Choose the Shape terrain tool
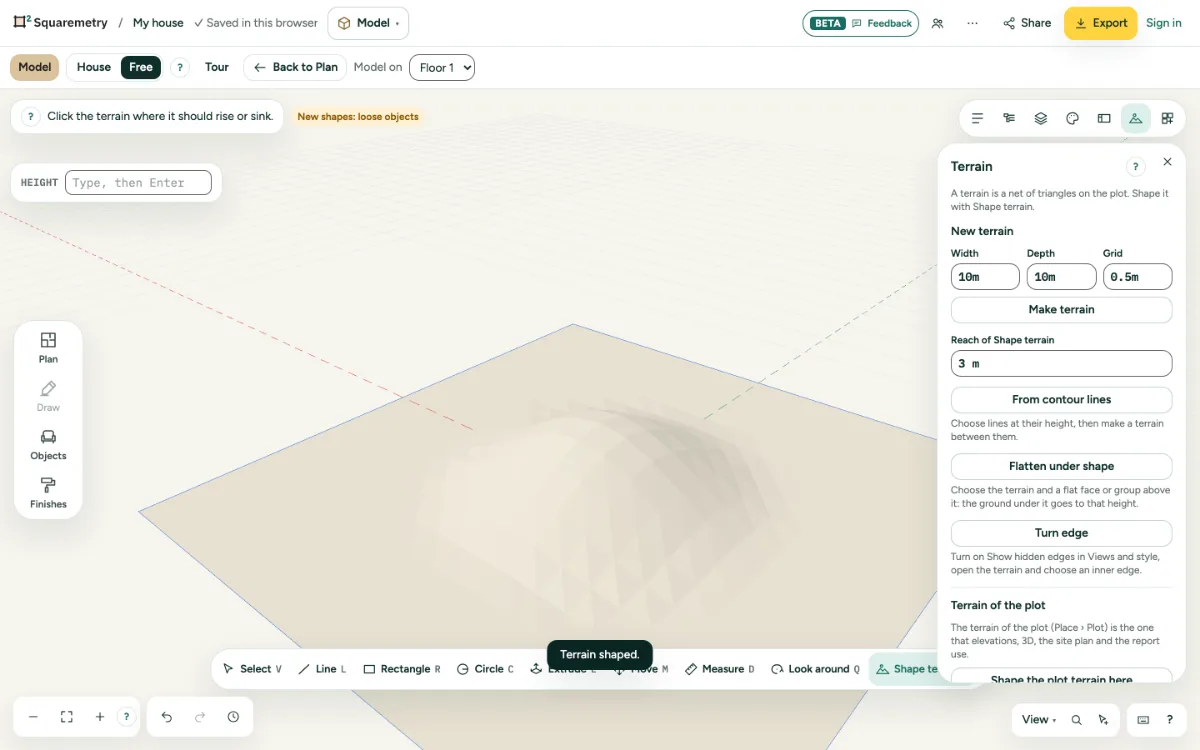Screen dimensions: 1200x750 click(905, 669)
